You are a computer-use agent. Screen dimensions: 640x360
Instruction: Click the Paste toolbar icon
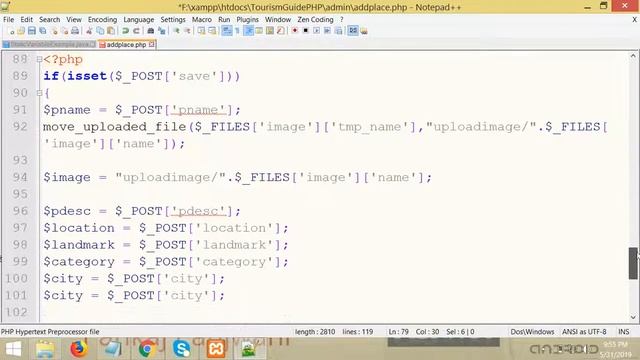(x=111, y=31)
